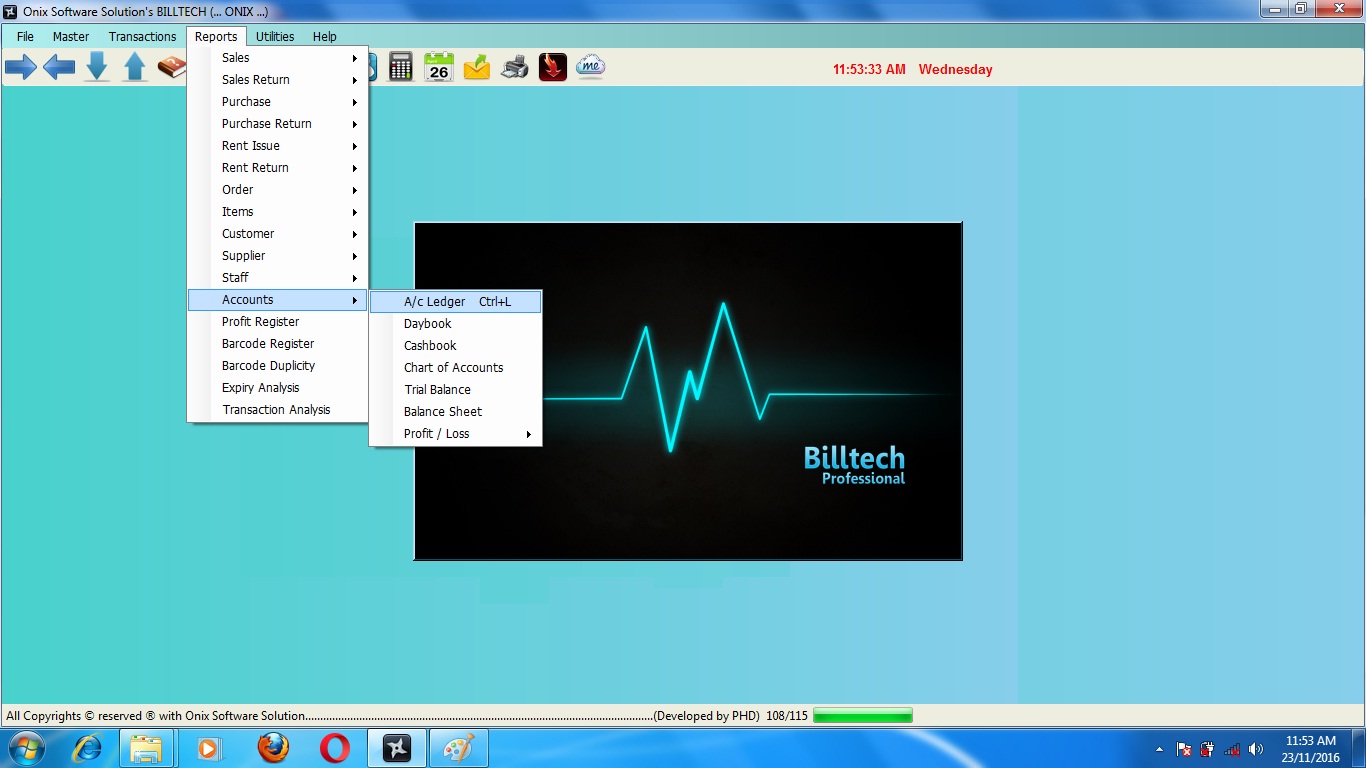Click the 108/115 counter in status bar
The image size is (1366, 768).
787,716
